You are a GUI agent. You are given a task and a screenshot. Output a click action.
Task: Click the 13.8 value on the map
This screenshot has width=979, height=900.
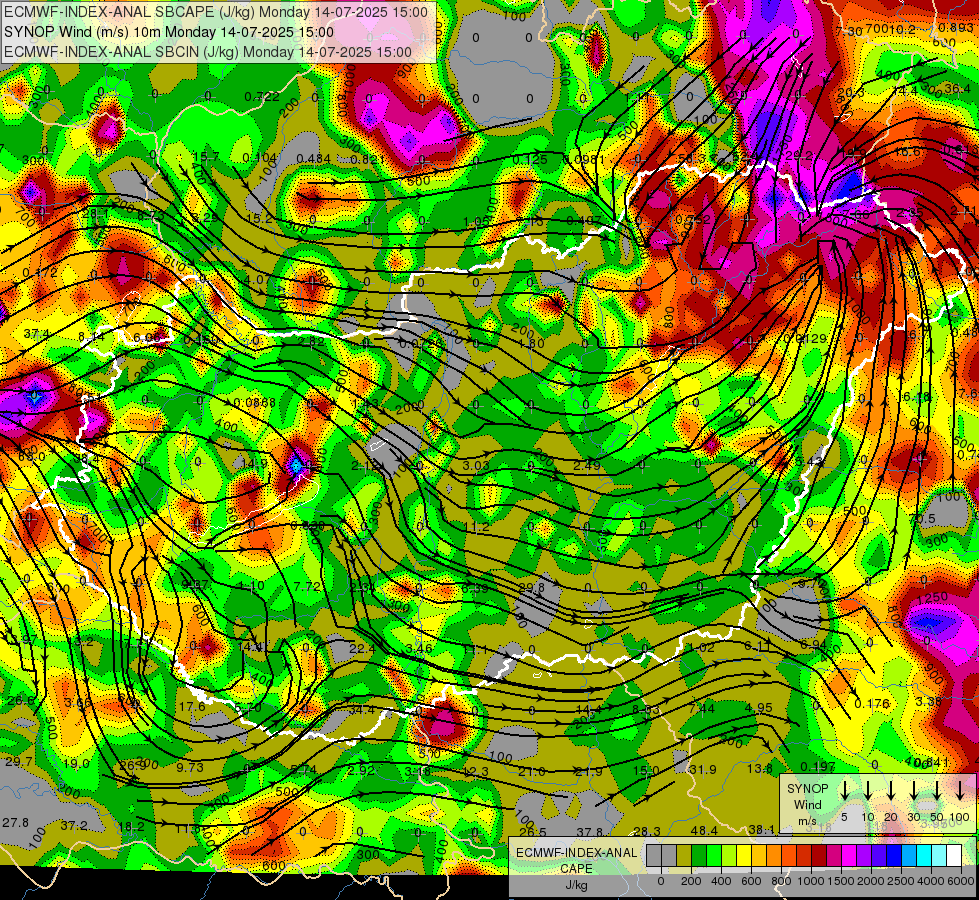click(760, 768)
